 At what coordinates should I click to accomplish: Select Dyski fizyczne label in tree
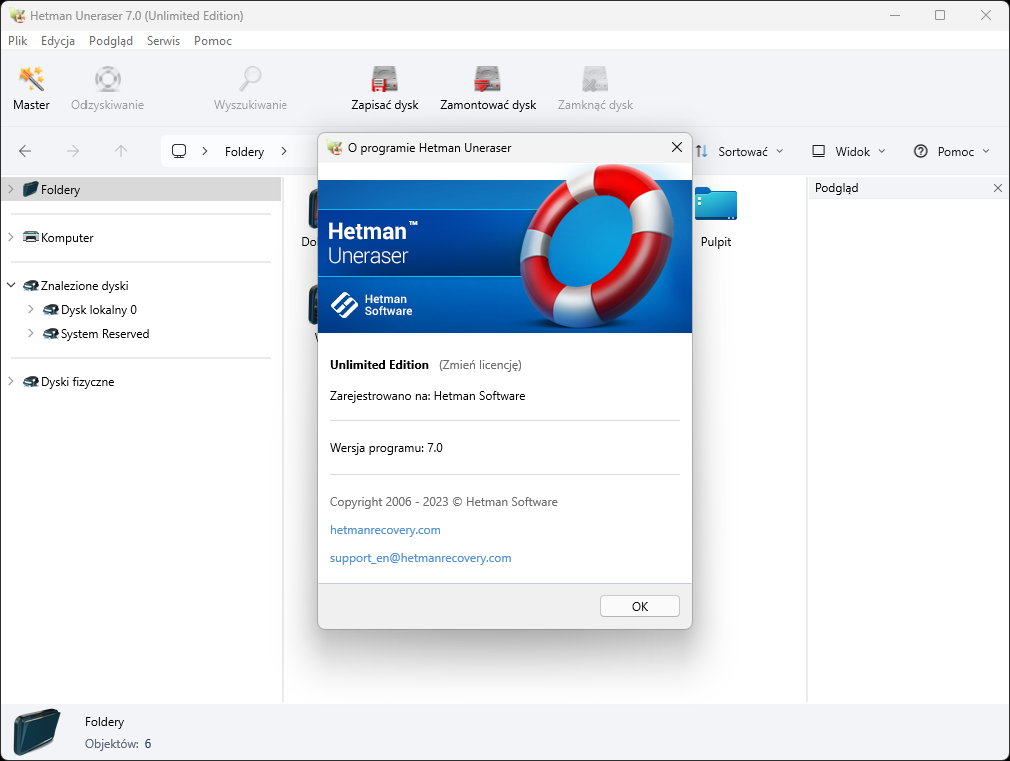pos(77,381)
